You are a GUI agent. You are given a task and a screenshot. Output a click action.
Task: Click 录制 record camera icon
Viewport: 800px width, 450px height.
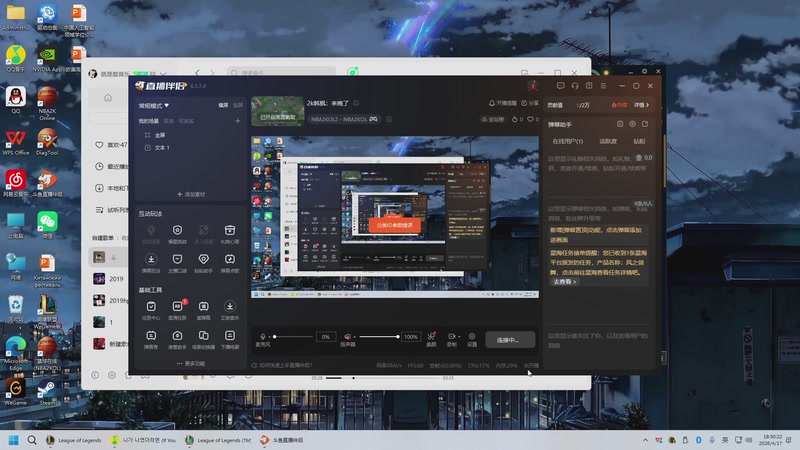pos(451,336)
